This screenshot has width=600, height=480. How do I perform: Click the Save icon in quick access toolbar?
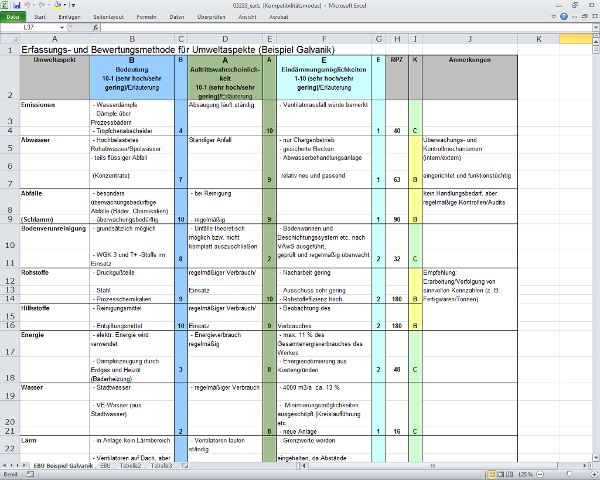click(x=15, y=5)
